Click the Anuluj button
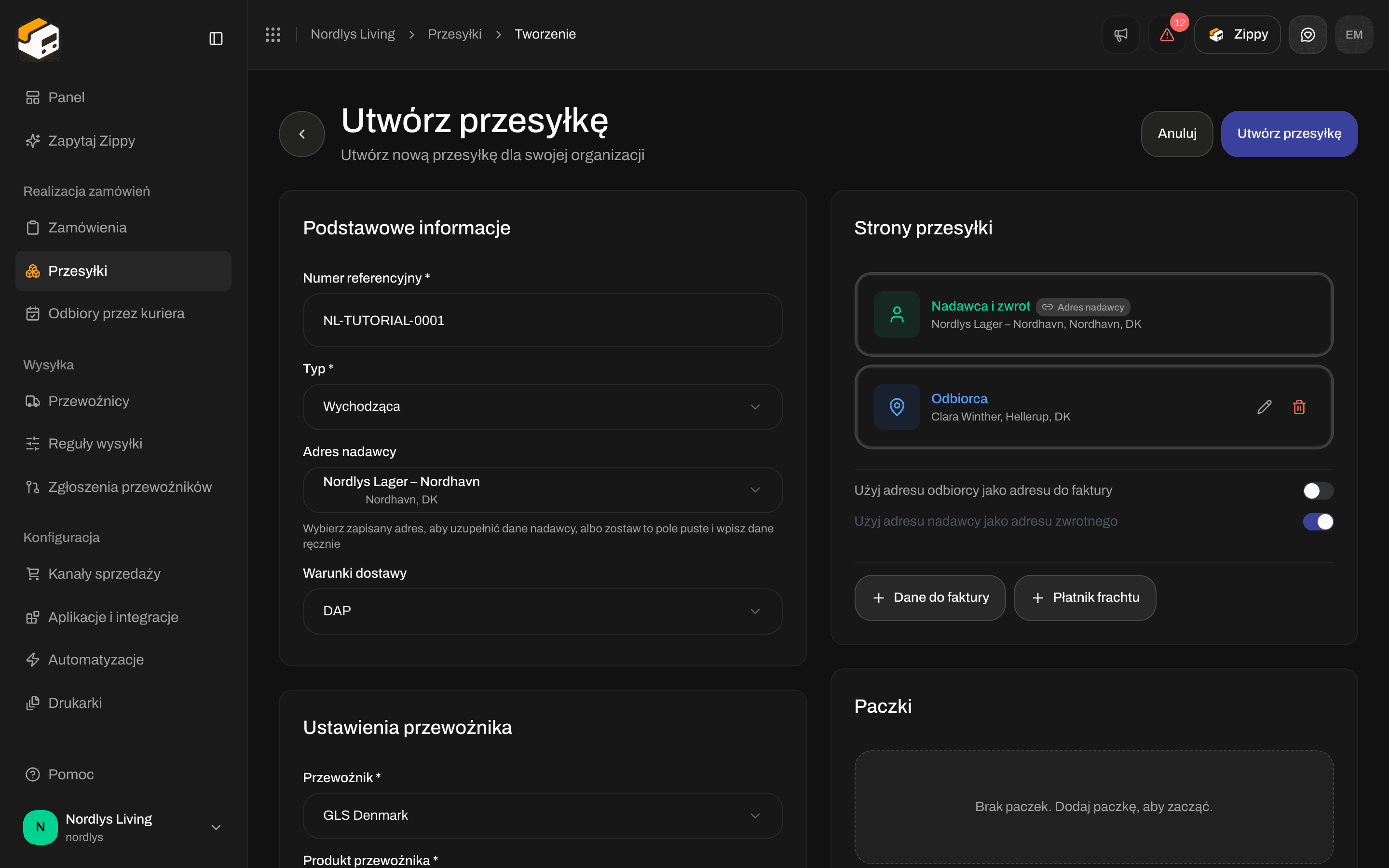 coord(1177,134)
